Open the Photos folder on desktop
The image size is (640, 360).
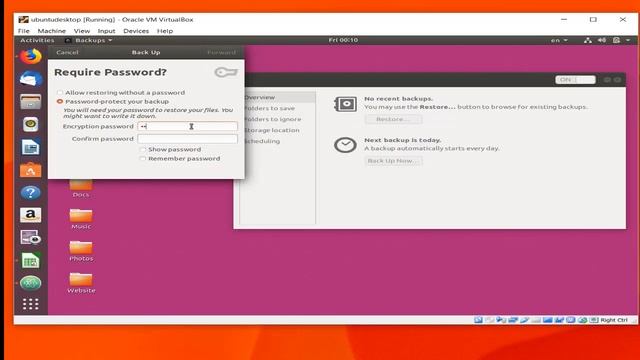(x=81, y=251)
